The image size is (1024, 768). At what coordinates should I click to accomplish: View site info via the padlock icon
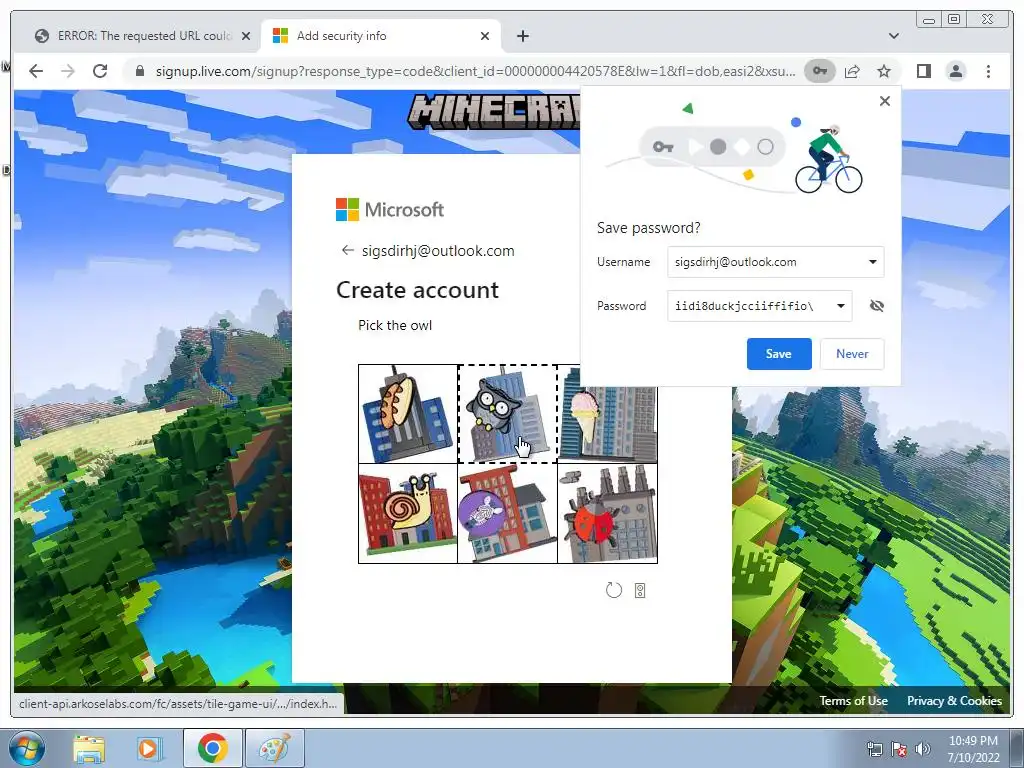(139, 71)
